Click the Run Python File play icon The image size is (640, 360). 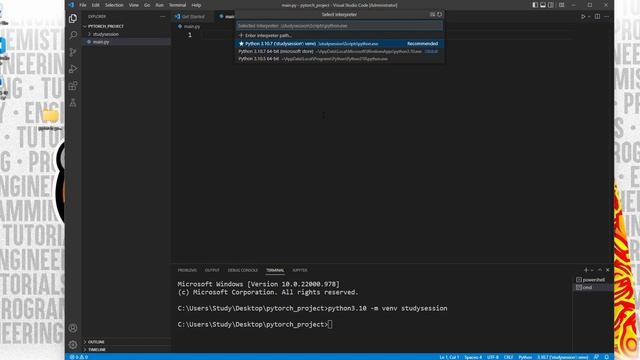click(x=583, y=16)
